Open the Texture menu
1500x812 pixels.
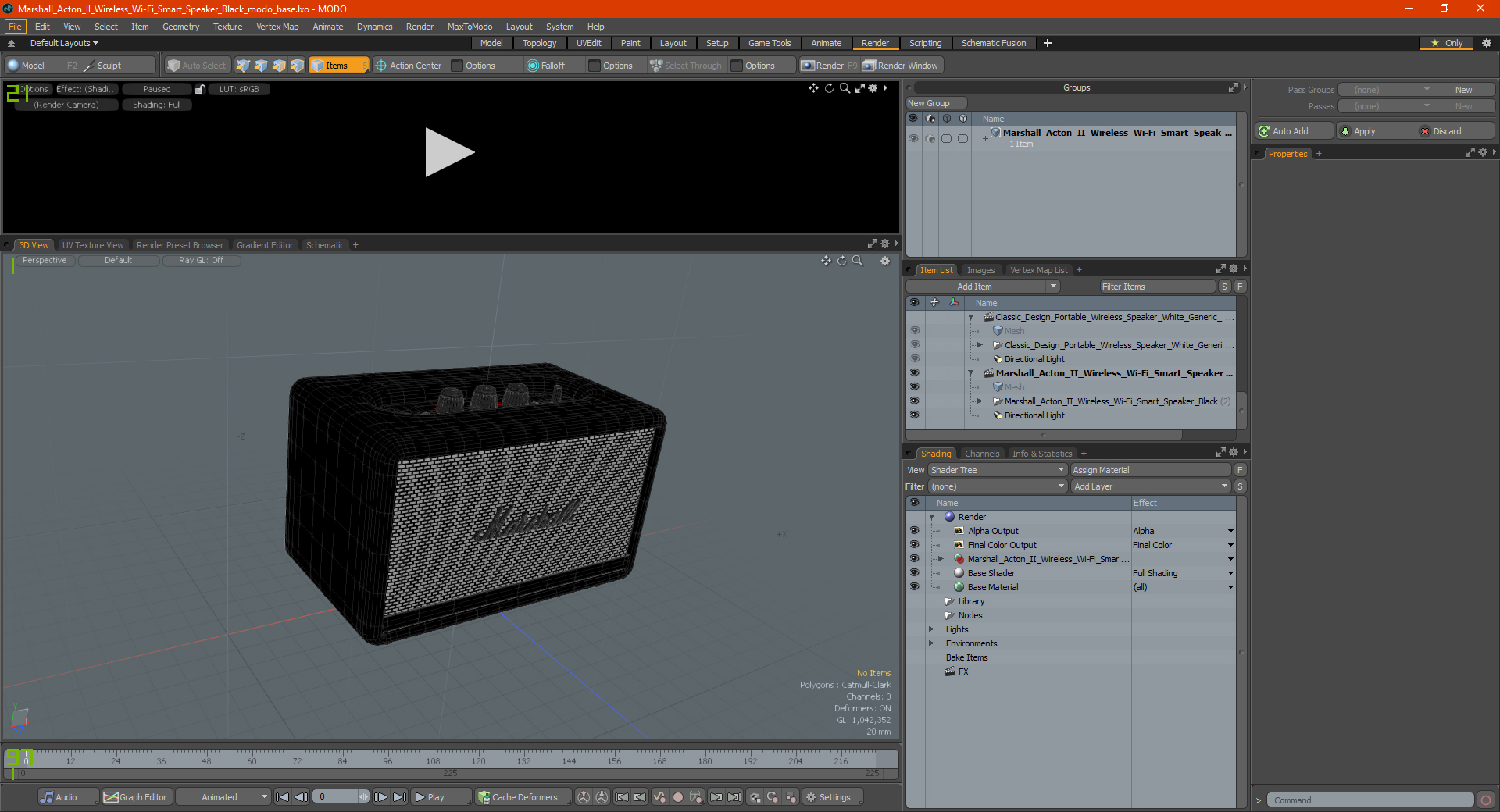pos(227,27)
